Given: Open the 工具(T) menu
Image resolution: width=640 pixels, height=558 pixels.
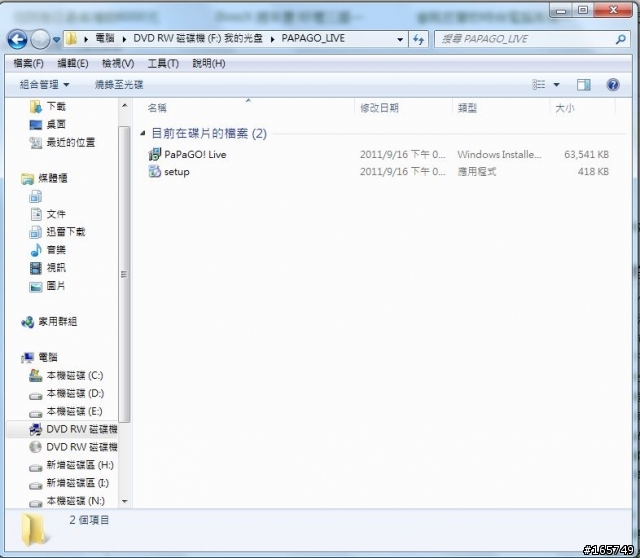Looking at the screenshot, I should (163, 63).
